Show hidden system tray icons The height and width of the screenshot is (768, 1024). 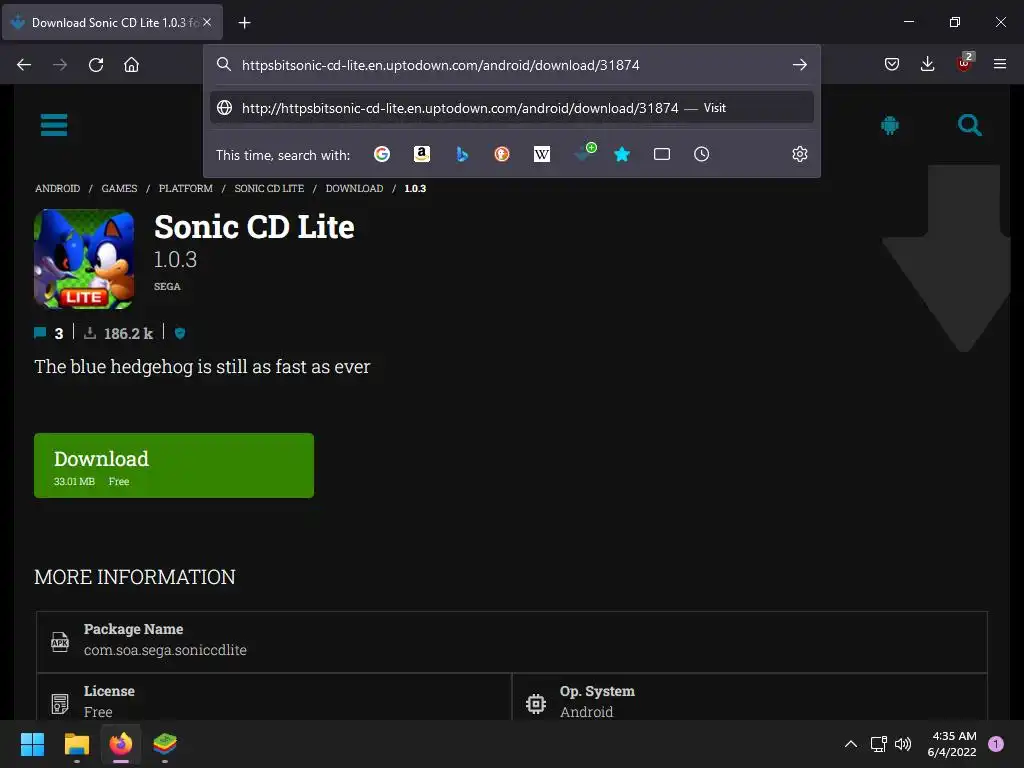click(x=850, y=744)
